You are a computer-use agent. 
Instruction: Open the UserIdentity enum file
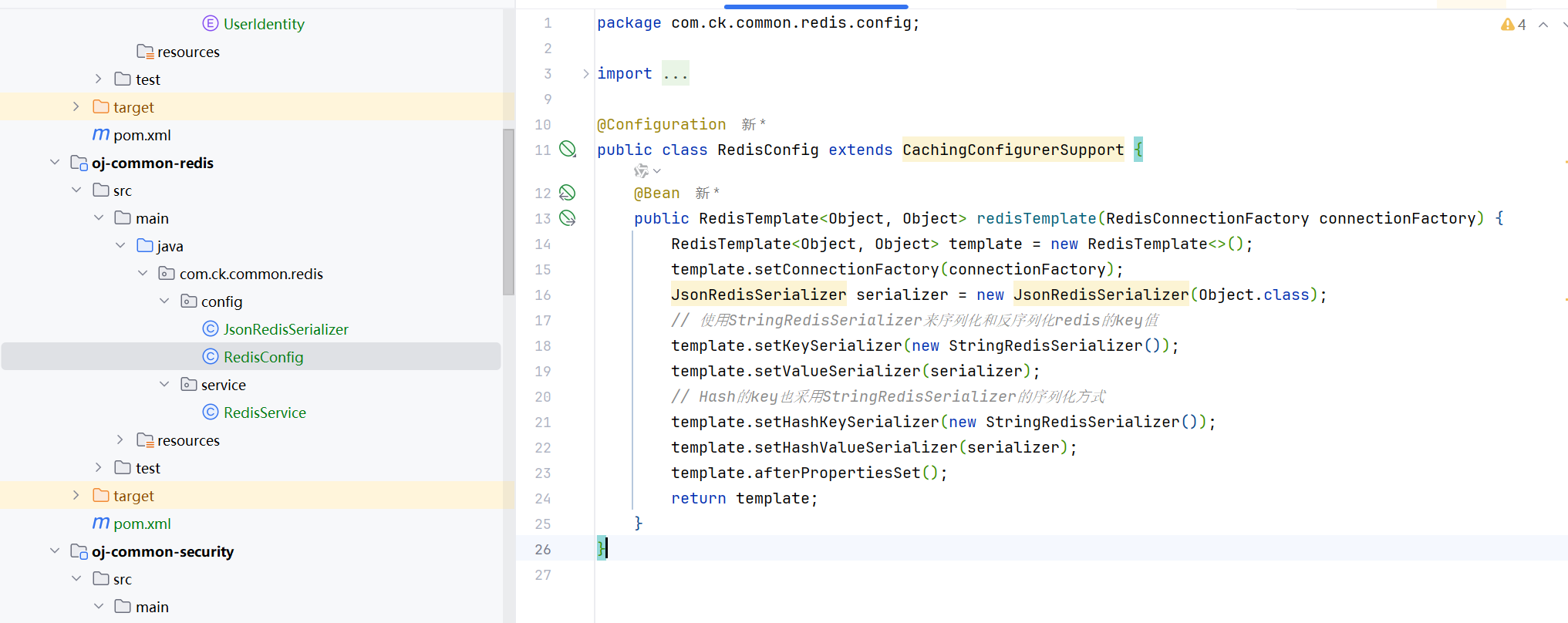coord(264,24)
